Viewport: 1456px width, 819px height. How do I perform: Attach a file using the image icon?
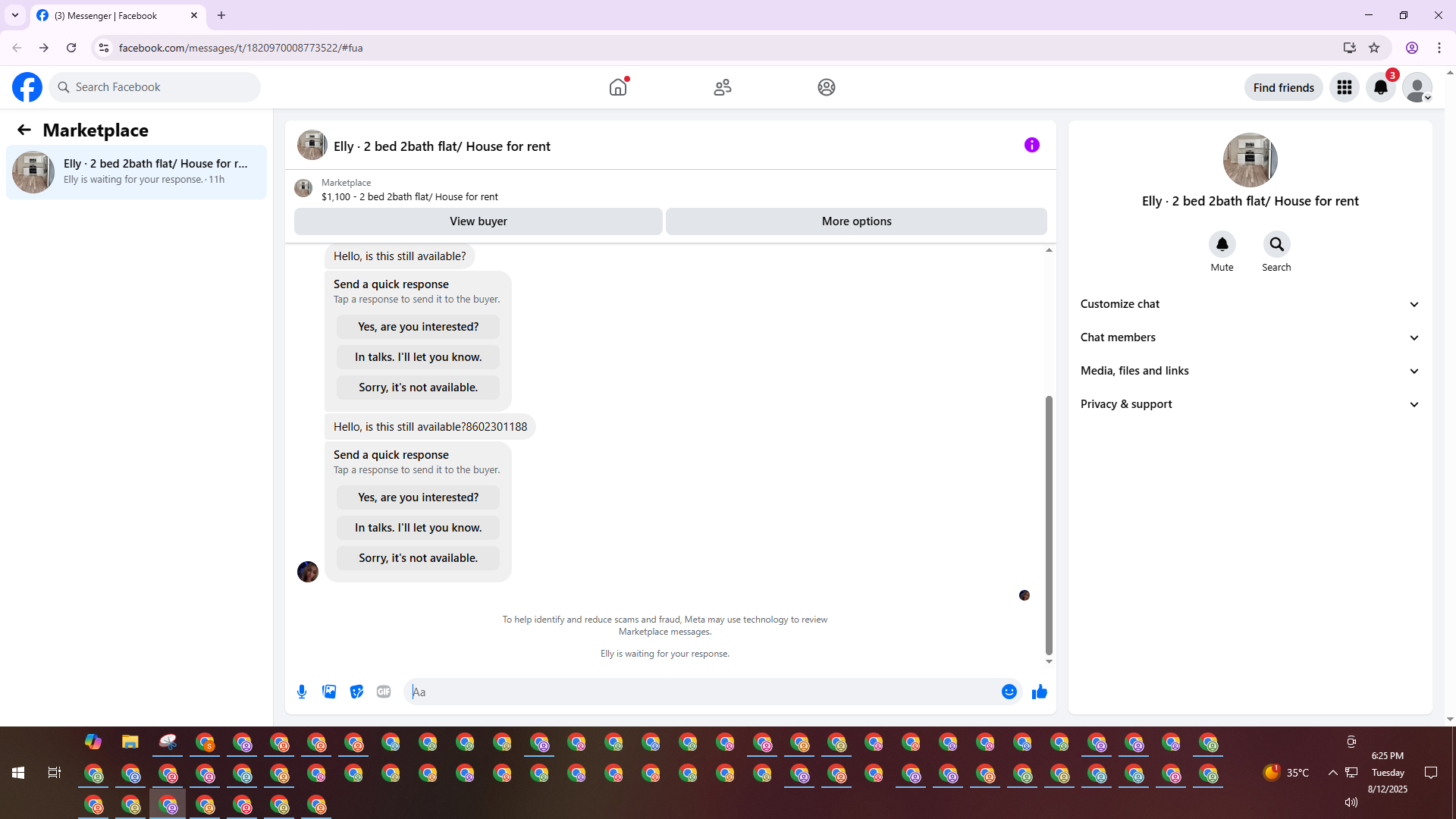329,692
